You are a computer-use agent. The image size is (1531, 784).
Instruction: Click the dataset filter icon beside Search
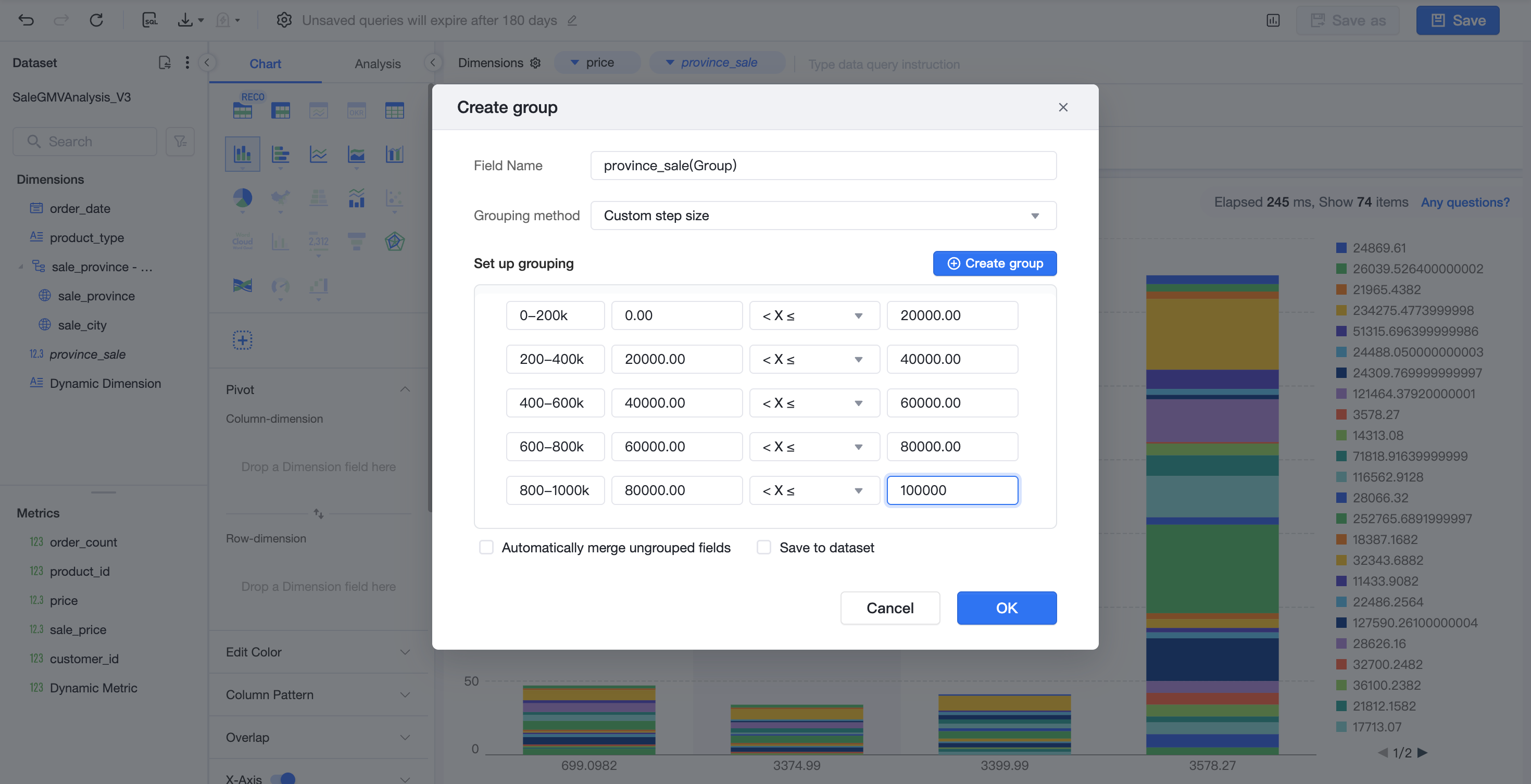pos(180,142)
